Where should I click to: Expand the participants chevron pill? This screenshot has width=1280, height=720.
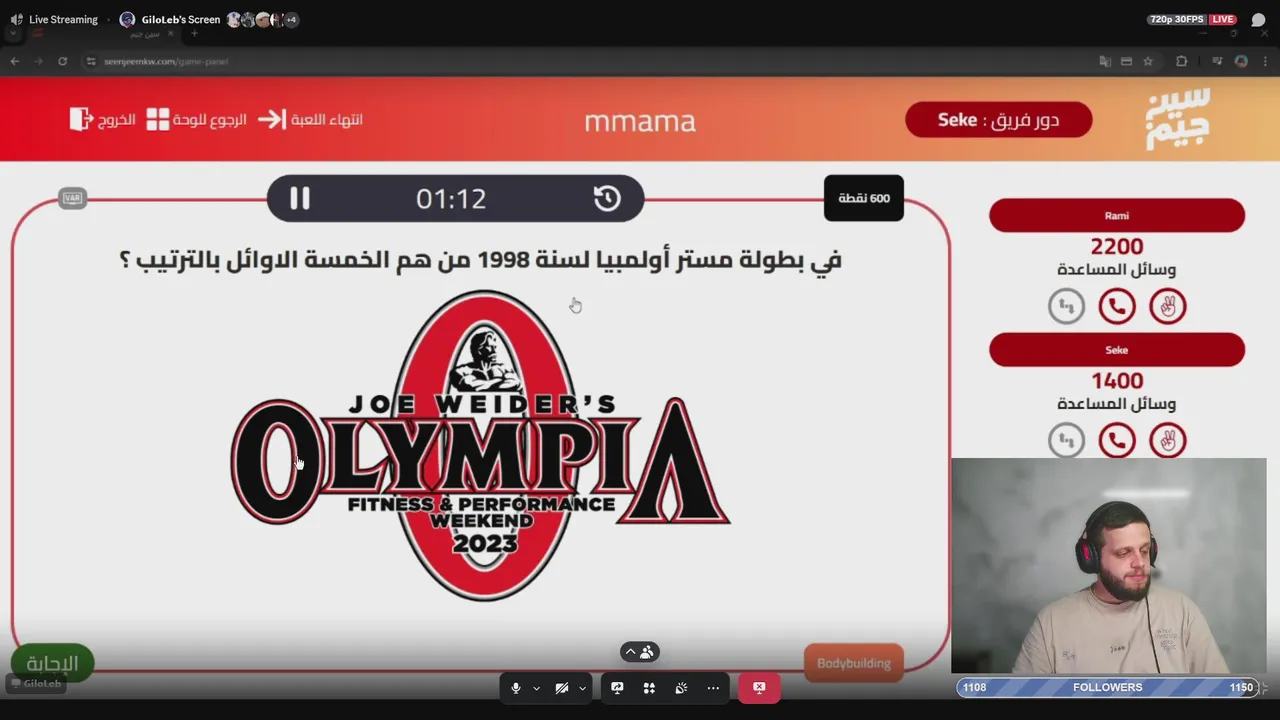(x=639, y=652)
